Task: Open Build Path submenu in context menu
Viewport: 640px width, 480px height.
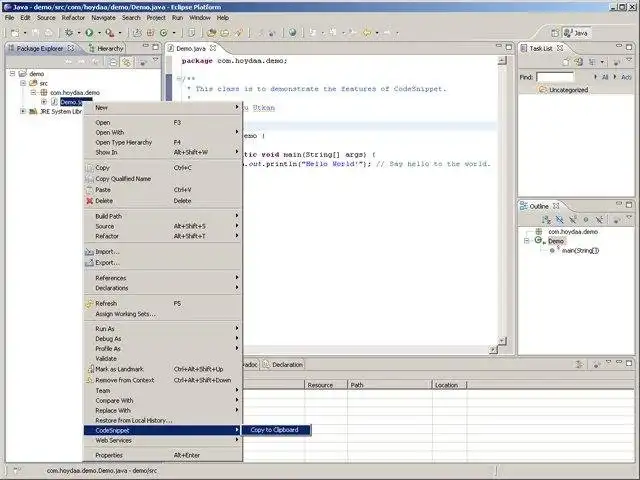Action: pos(162,216)
